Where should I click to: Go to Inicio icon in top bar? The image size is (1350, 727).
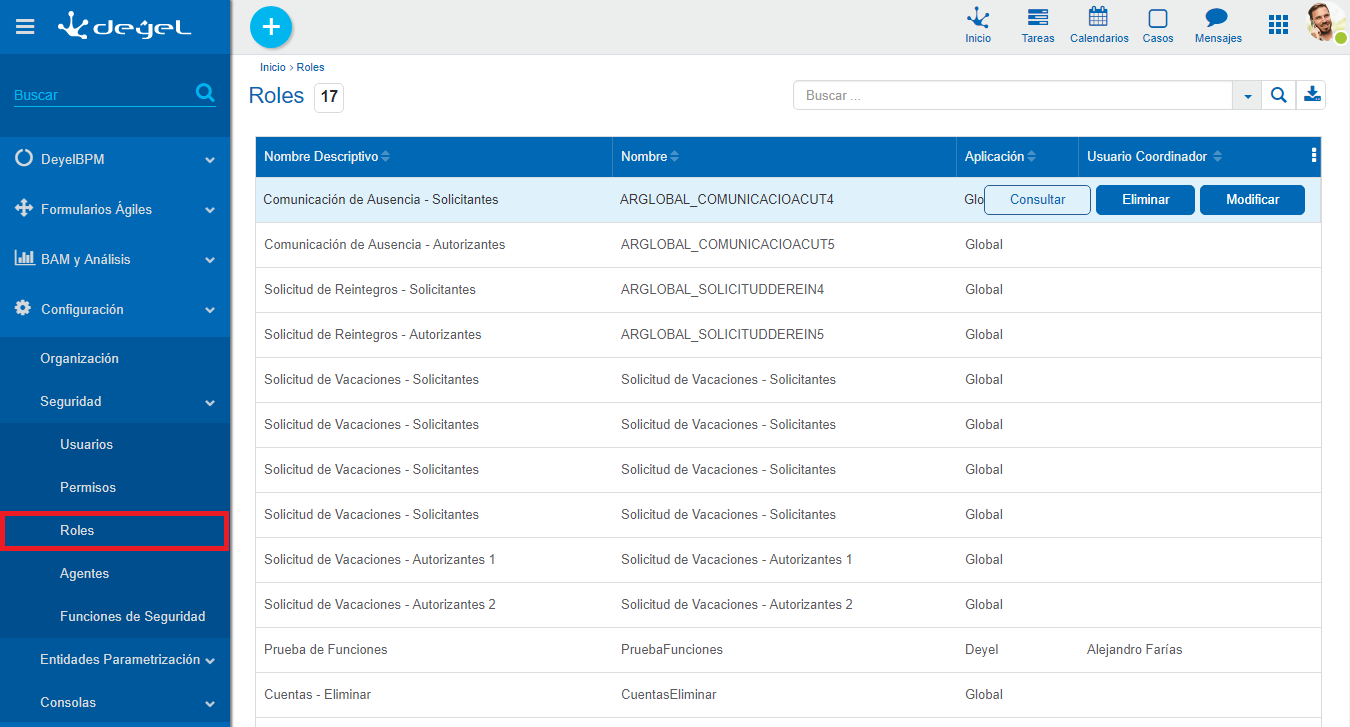[978, 26]
